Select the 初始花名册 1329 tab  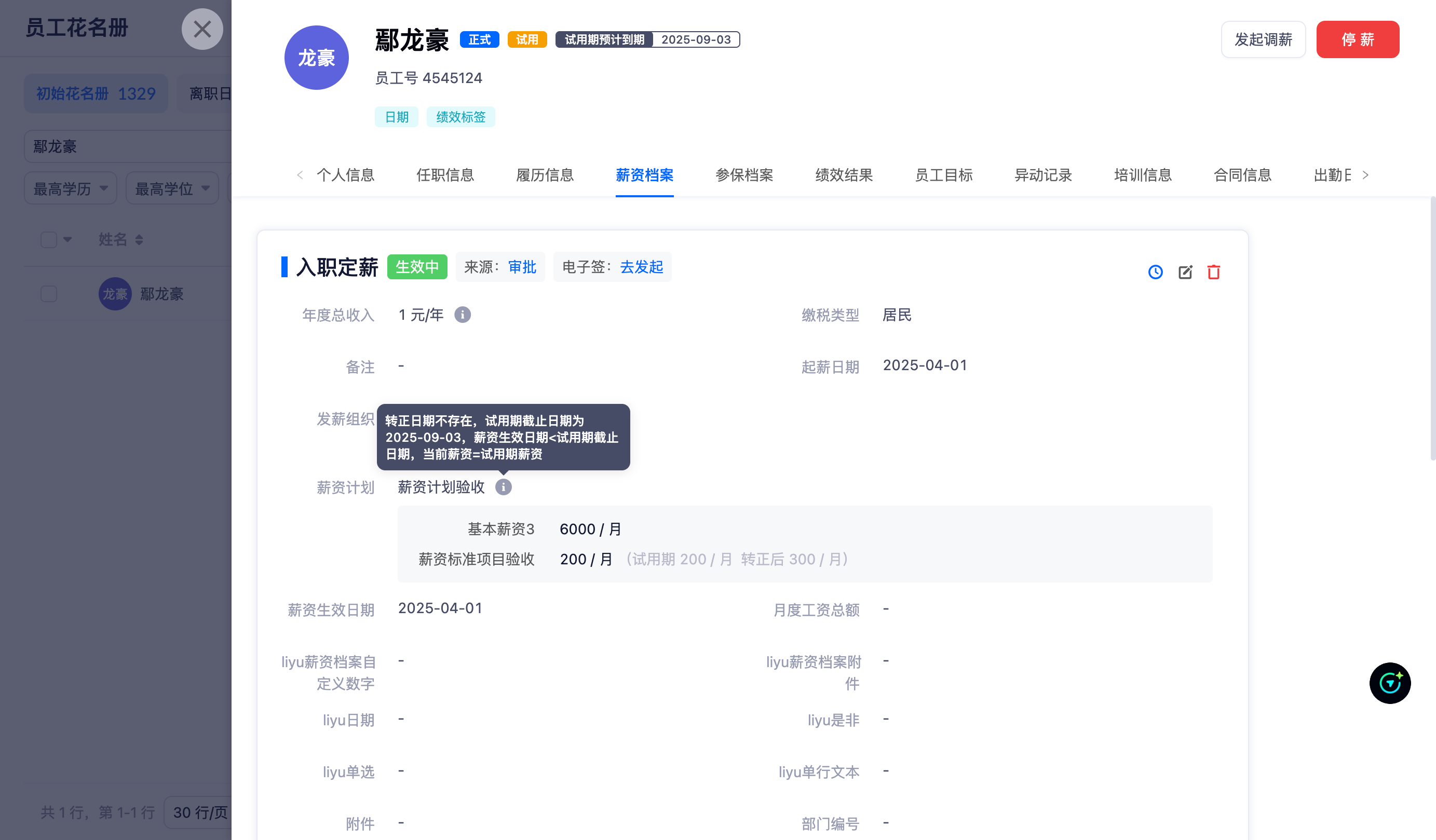(96, 93)
